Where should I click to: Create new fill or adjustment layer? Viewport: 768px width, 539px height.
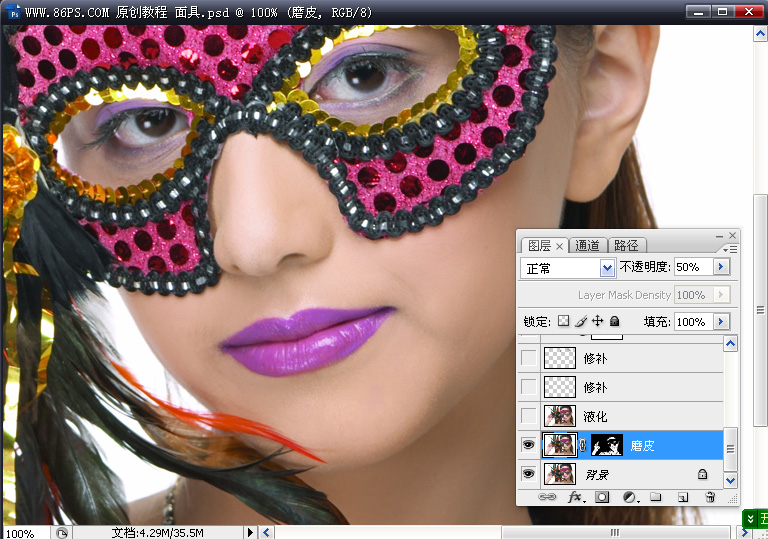[x=629, y=496]
